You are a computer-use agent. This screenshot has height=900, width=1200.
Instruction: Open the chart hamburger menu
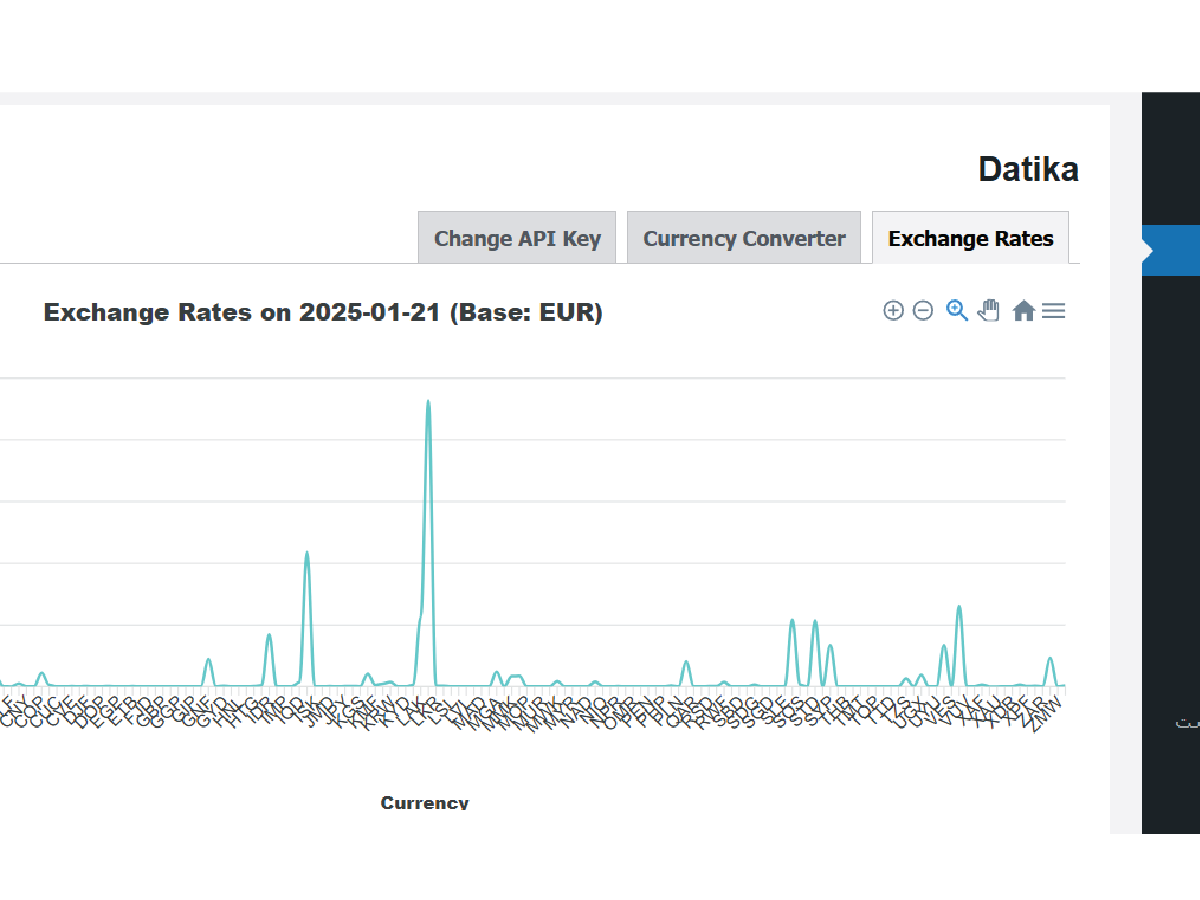click(x=1053, y=311)
